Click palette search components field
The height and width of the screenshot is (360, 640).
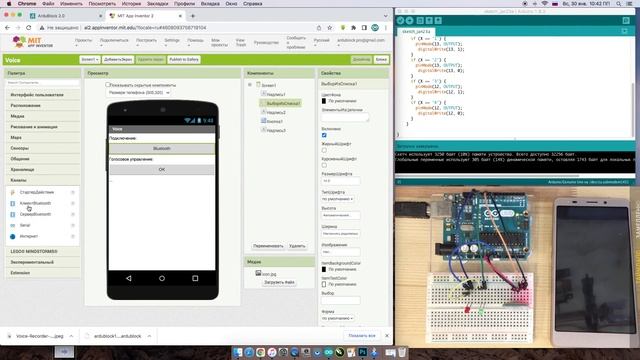42,82
